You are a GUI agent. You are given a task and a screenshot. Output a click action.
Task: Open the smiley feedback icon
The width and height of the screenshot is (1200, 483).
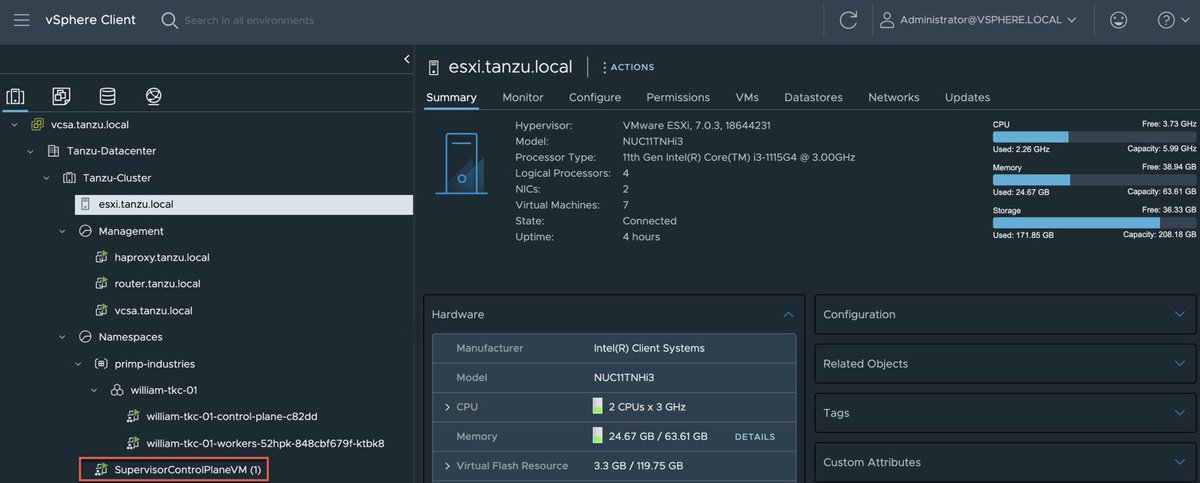click(x=1119, y=20)
